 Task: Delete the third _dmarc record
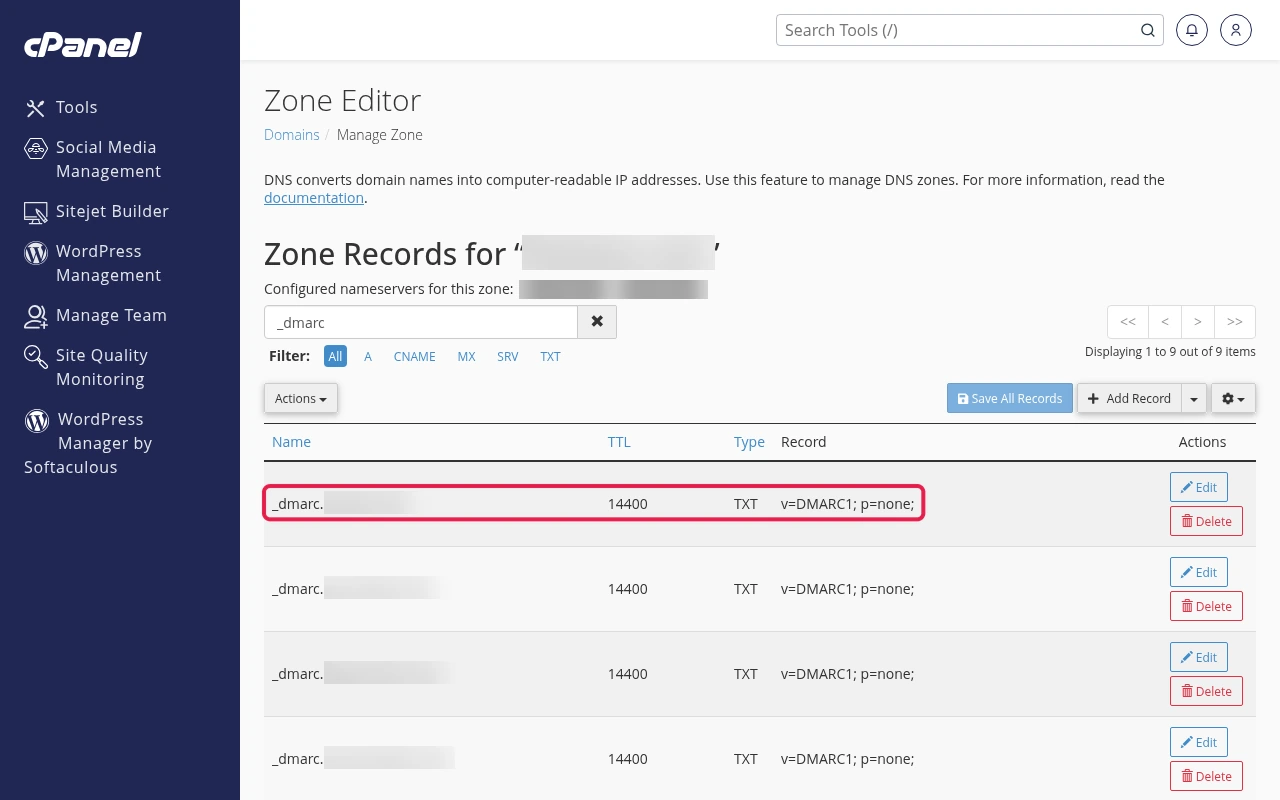pyautogui.click(x=1206, y=691)
